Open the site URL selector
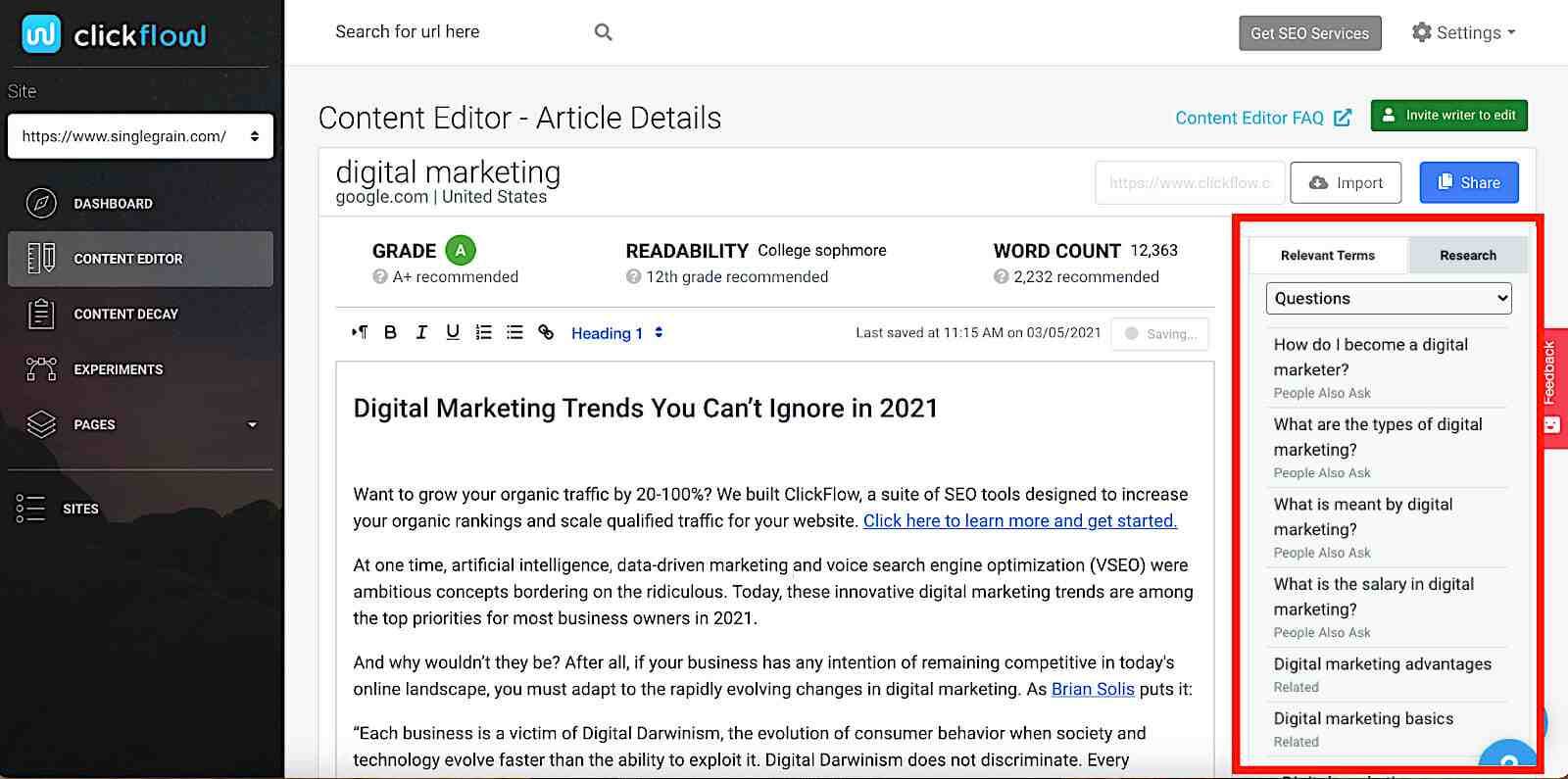The height and width of the screenshot is (779, 1568). pos(140,136)
